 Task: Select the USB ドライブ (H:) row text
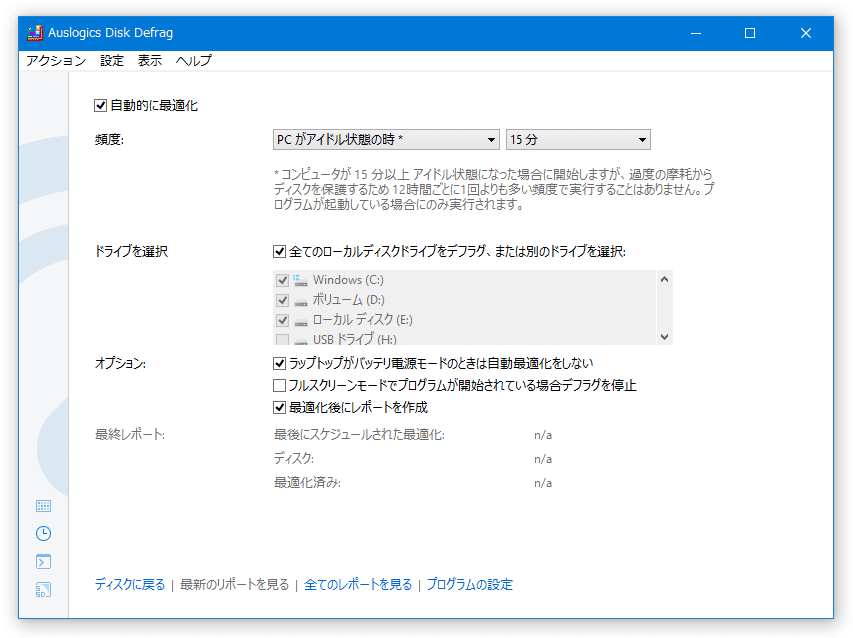point(355,339)
